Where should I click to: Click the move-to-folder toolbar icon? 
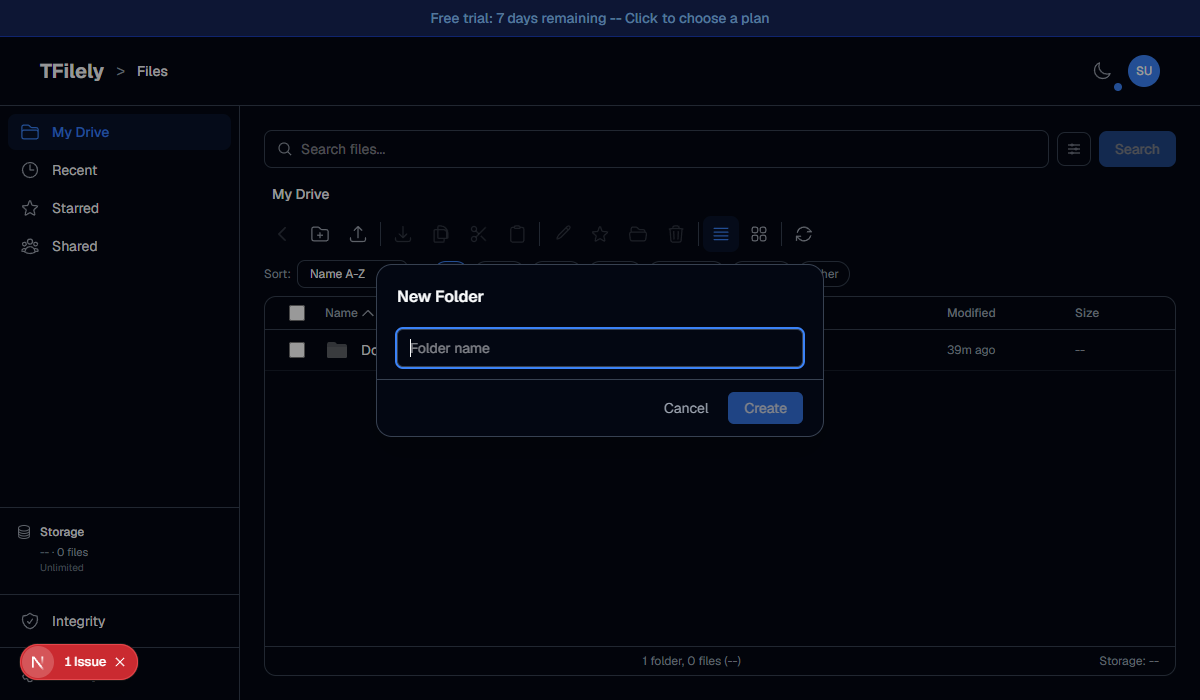point(638,234)
